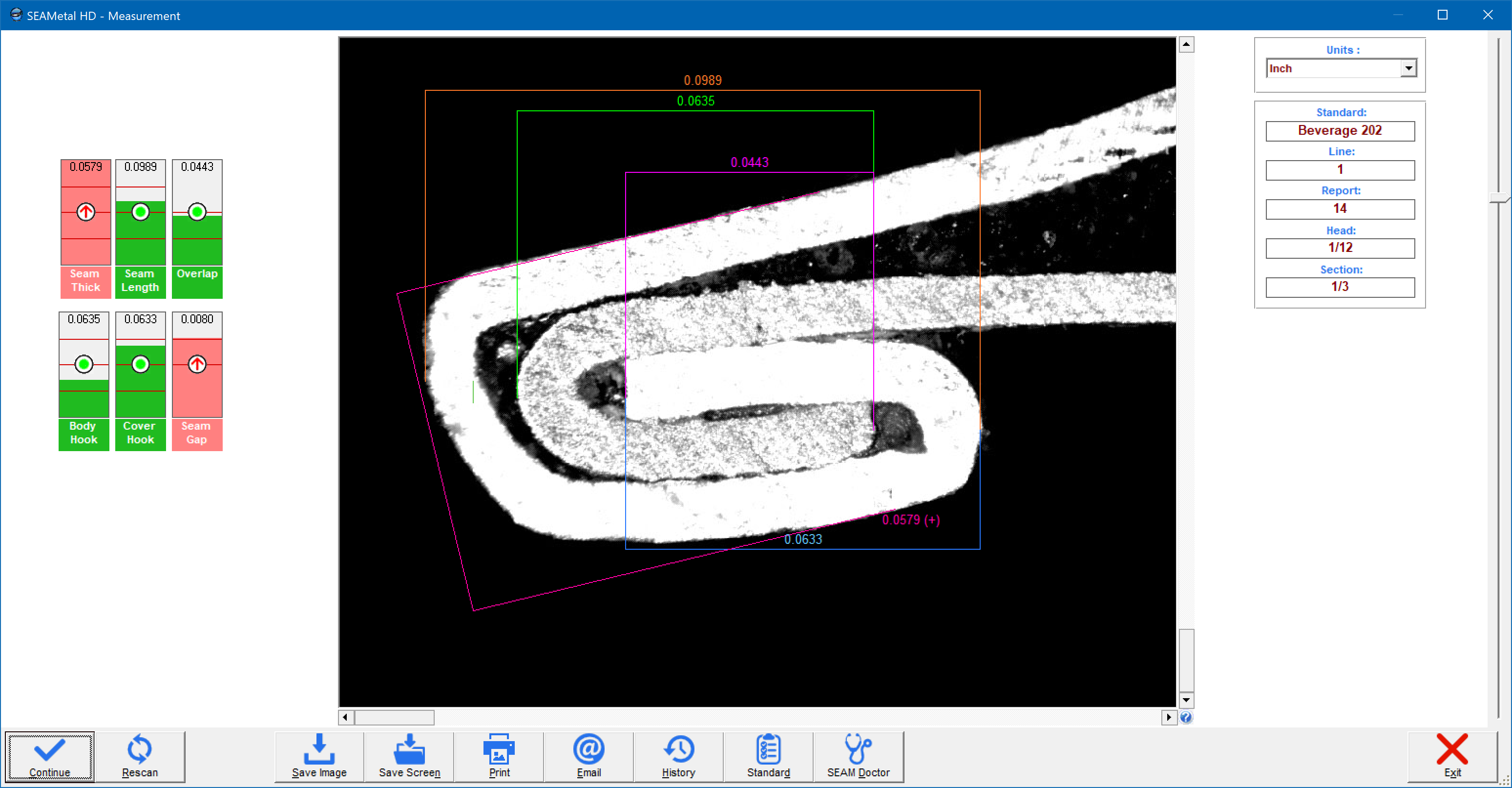Click the Save Screen button
This screenshot has width=1512, height=788.
point(409,756)
